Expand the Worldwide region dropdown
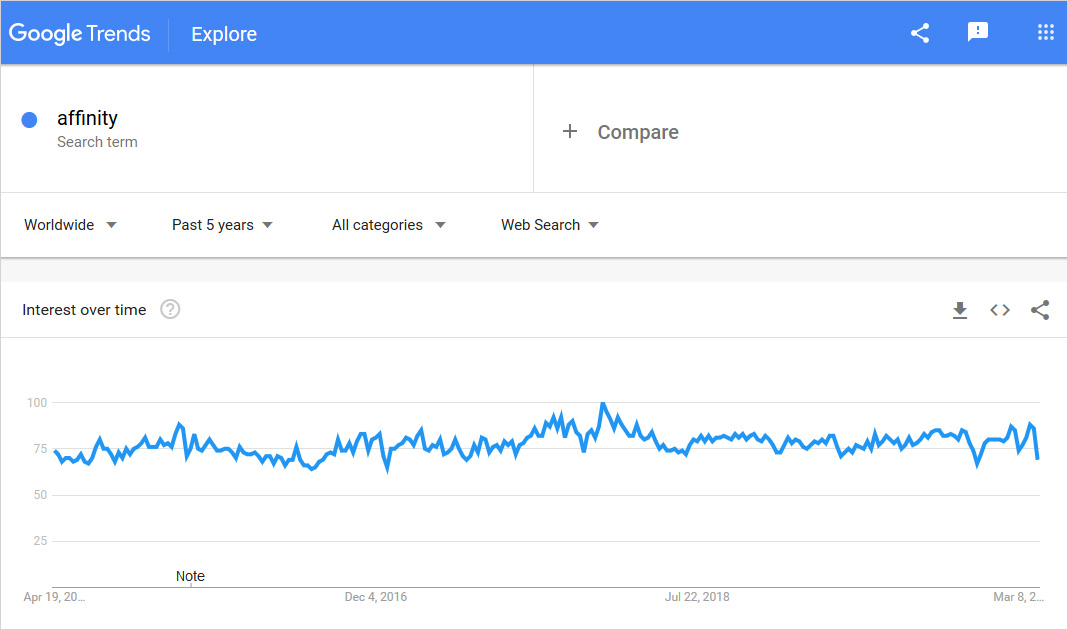The width and height of the screenshot is (1068, 630). [70, 225]
